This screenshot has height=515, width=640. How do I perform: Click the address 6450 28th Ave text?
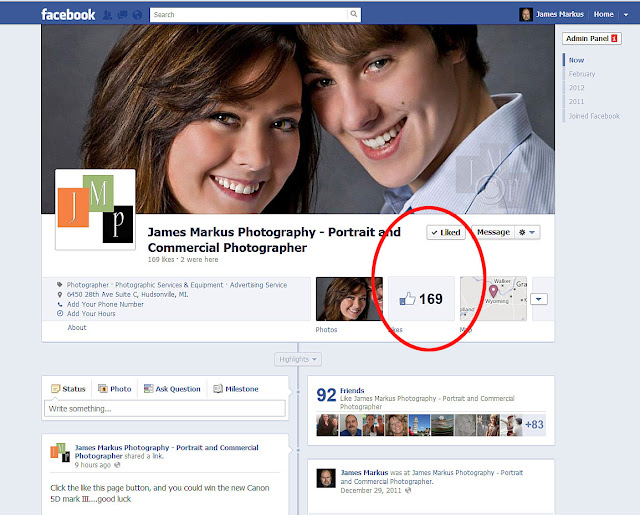(x=127, y=294)
